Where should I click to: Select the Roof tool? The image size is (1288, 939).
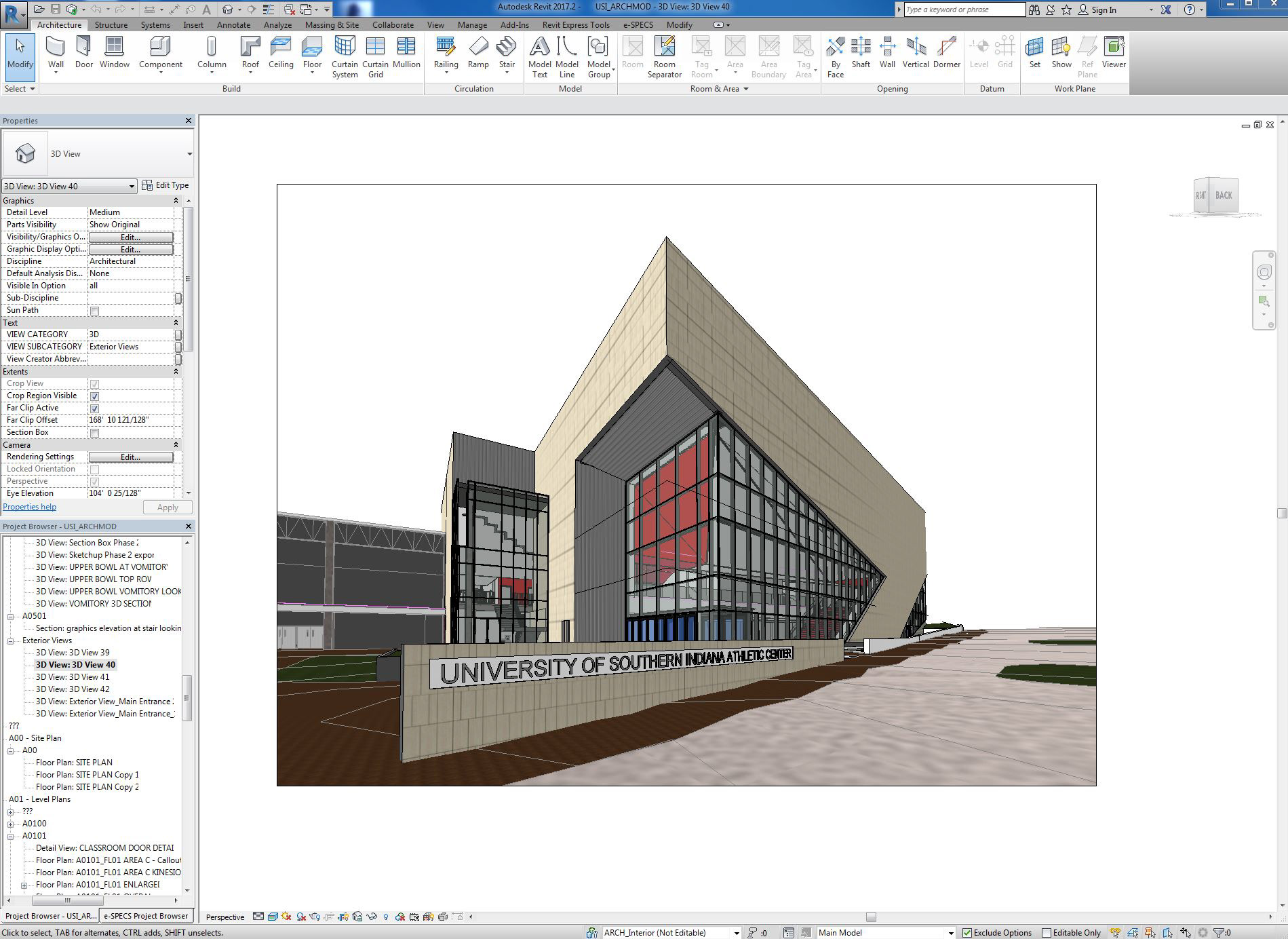pos(250,53)
